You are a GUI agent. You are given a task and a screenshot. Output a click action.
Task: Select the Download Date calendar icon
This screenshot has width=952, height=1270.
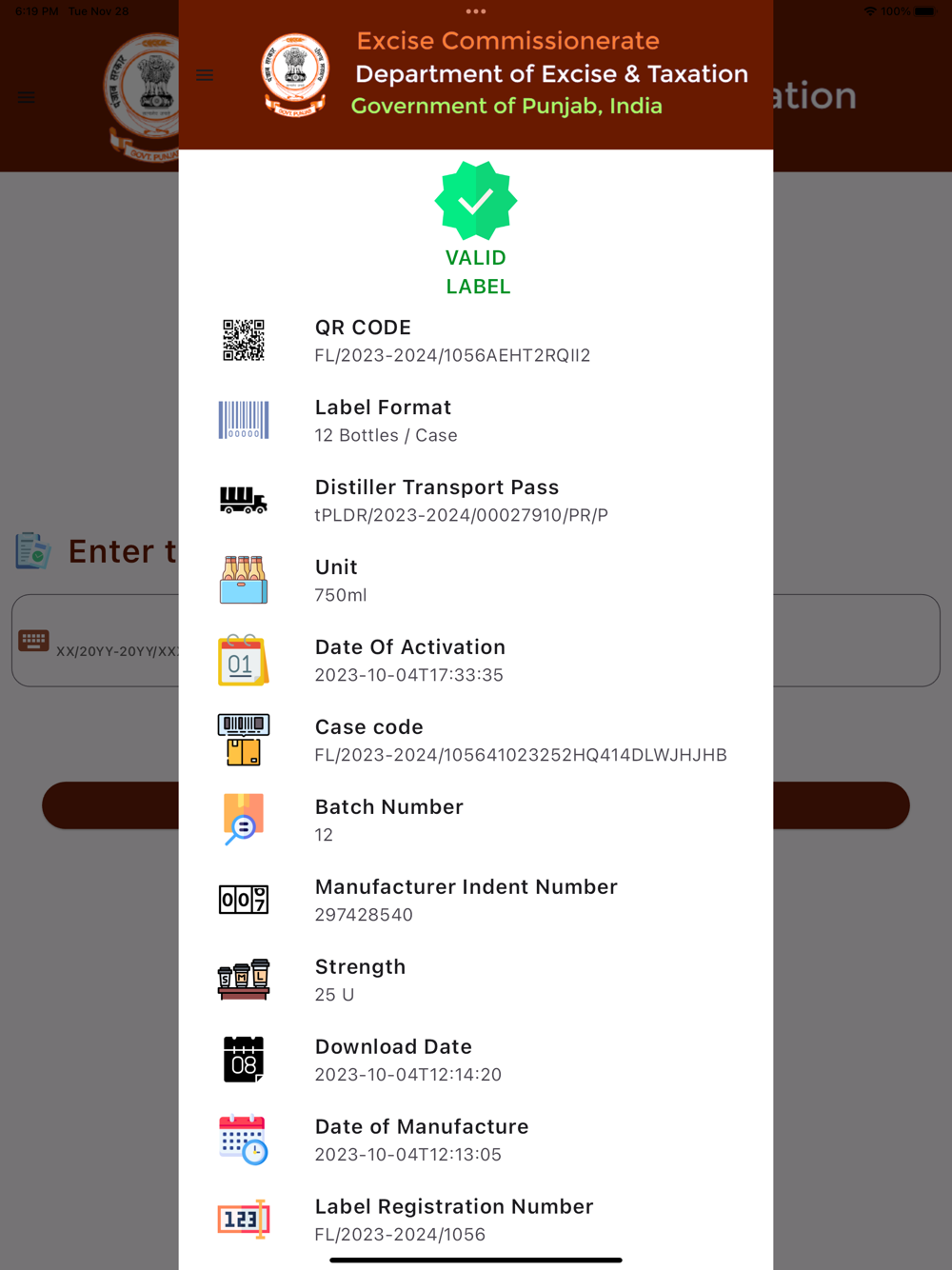(x=244, y=1060)
